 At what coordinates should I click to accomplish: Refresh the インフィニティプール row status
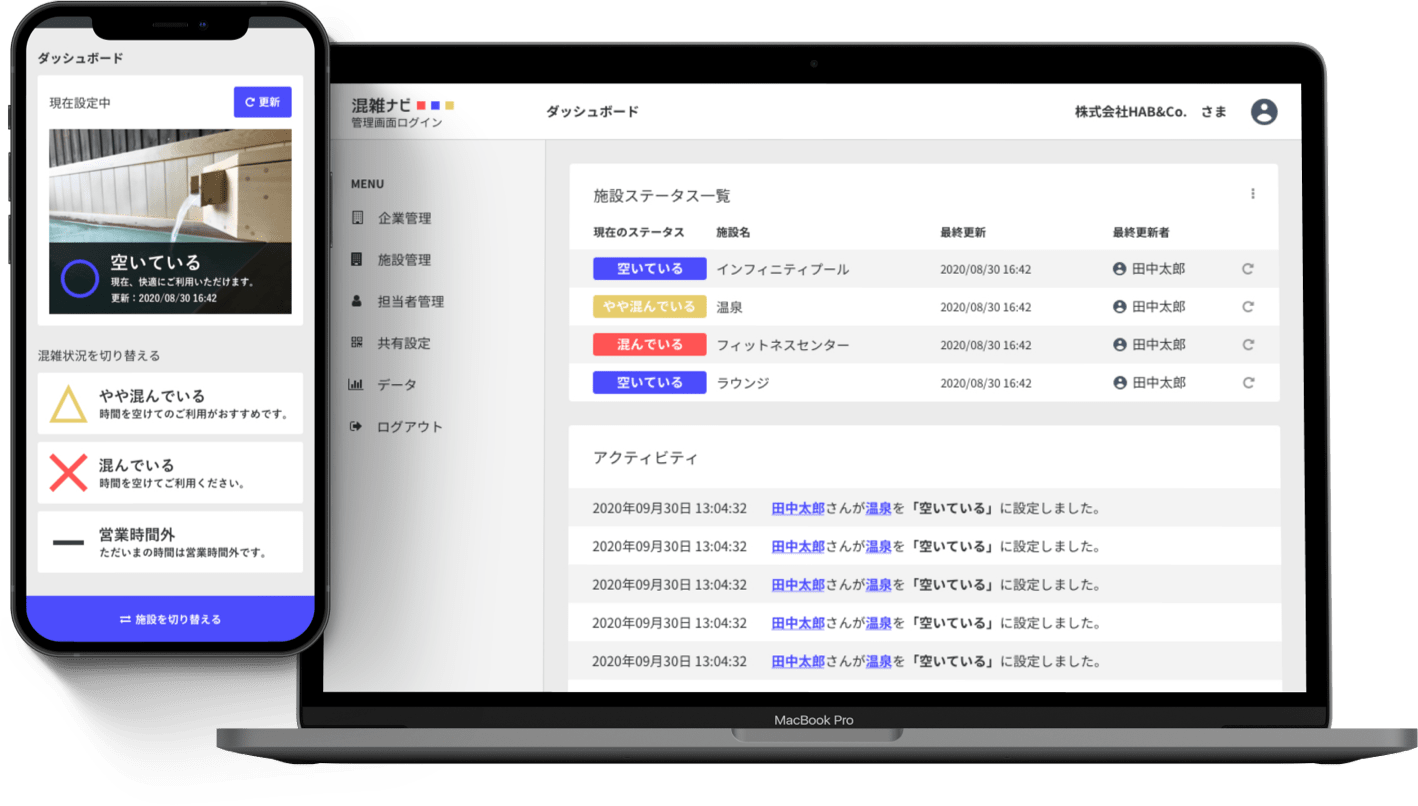pyautogui.click(x=1247, y=269)
